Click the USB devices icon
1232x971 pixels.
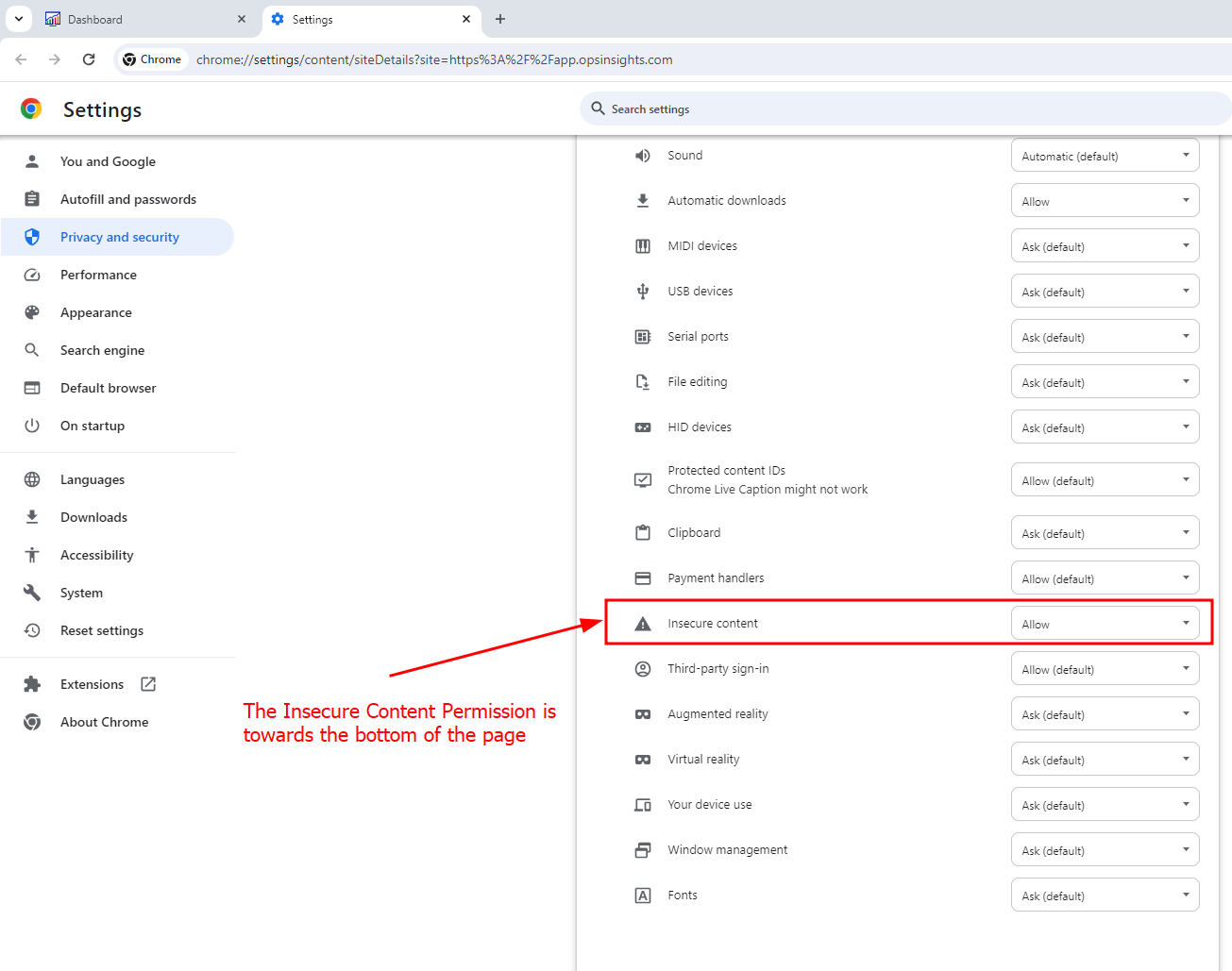click(643, 292)
